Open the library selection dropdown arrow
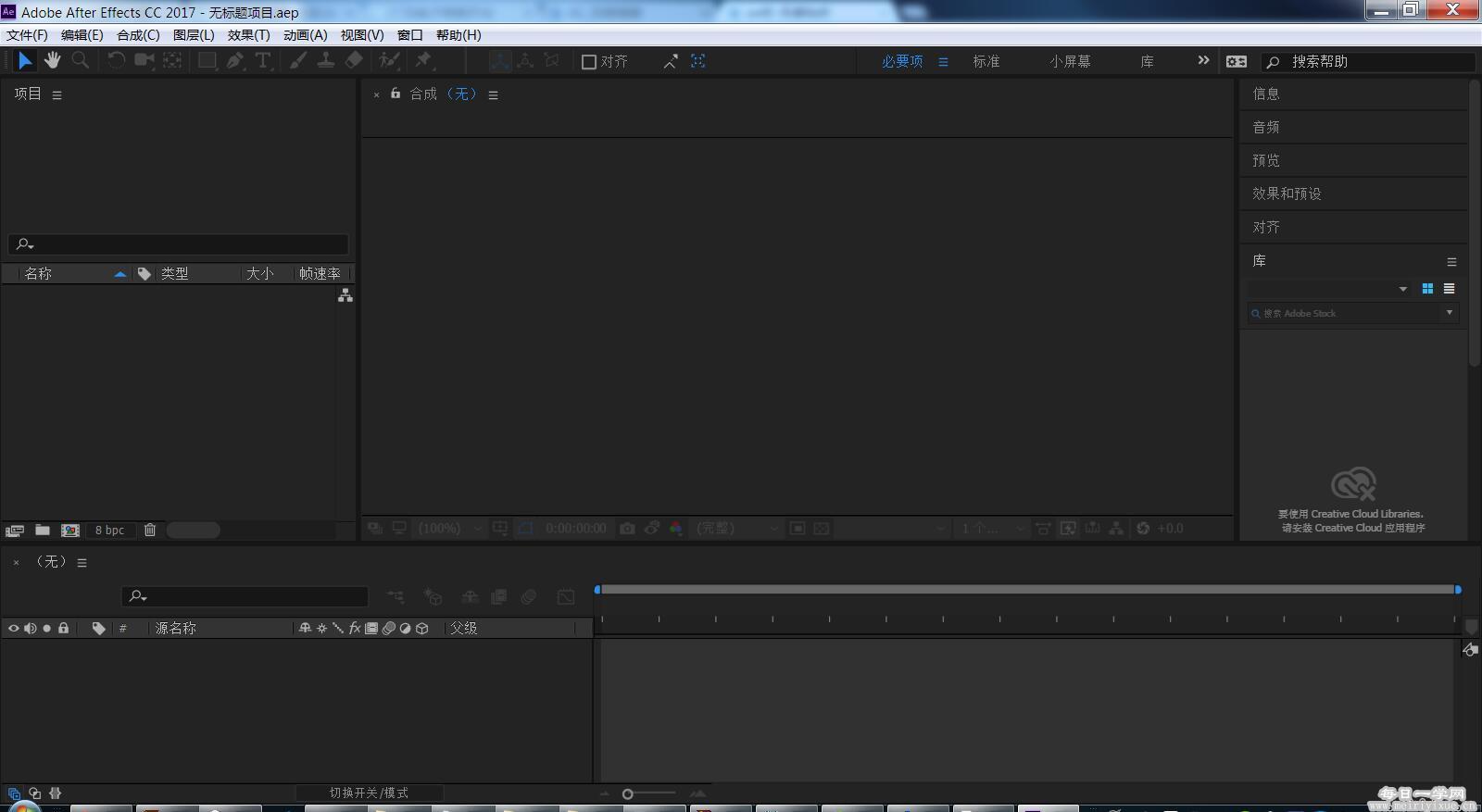This screenshot has height=812, width=1482. click(x=1403, y=289)
